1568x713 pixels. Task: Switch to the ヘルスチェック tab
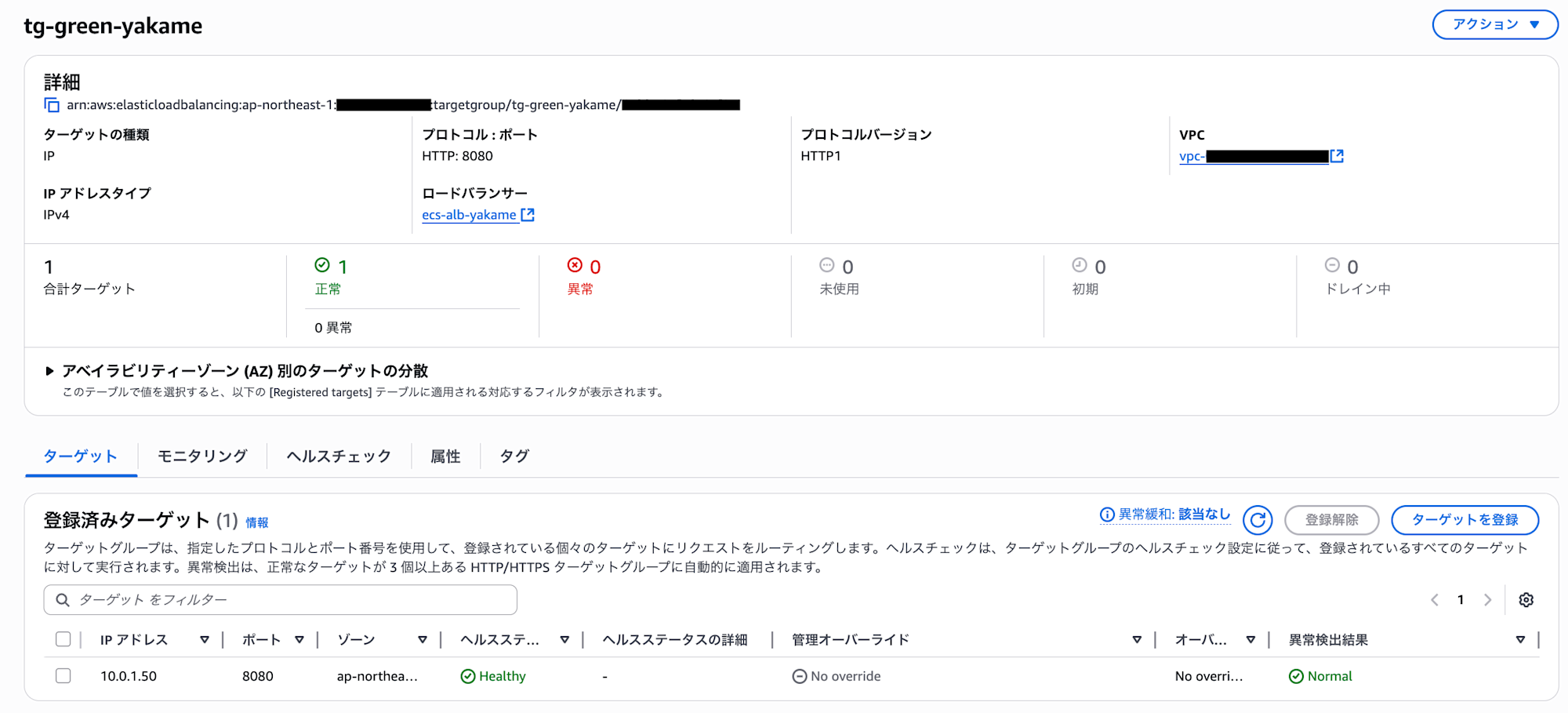pyautogui.click(x=339, y=457)
